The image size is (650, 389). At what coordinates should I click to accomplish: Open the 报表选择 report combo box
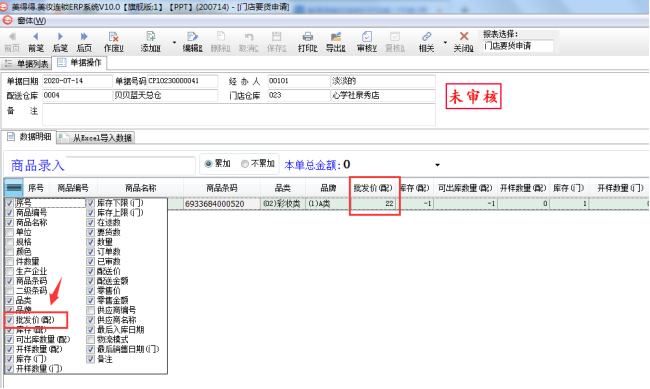(518, 46)
